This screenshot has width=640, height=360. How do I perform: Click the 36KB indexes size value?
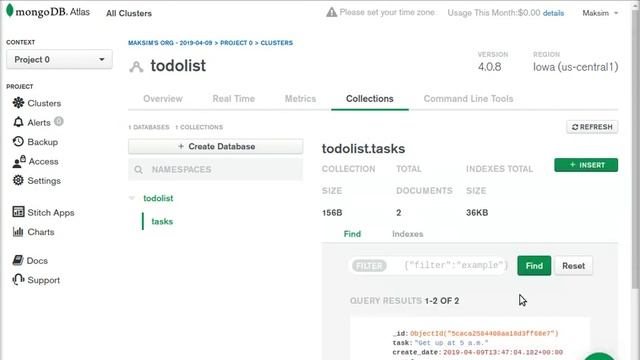tap(477, 213)
